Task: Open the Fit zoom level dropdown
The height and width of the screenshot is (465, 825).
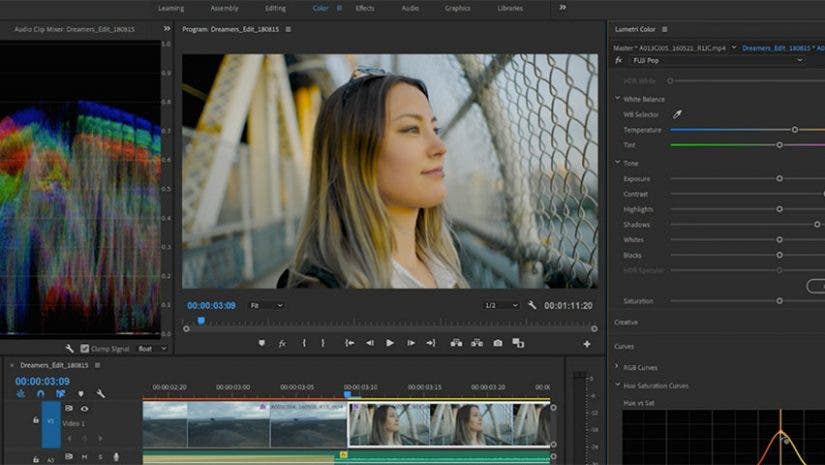Action: 266,306
